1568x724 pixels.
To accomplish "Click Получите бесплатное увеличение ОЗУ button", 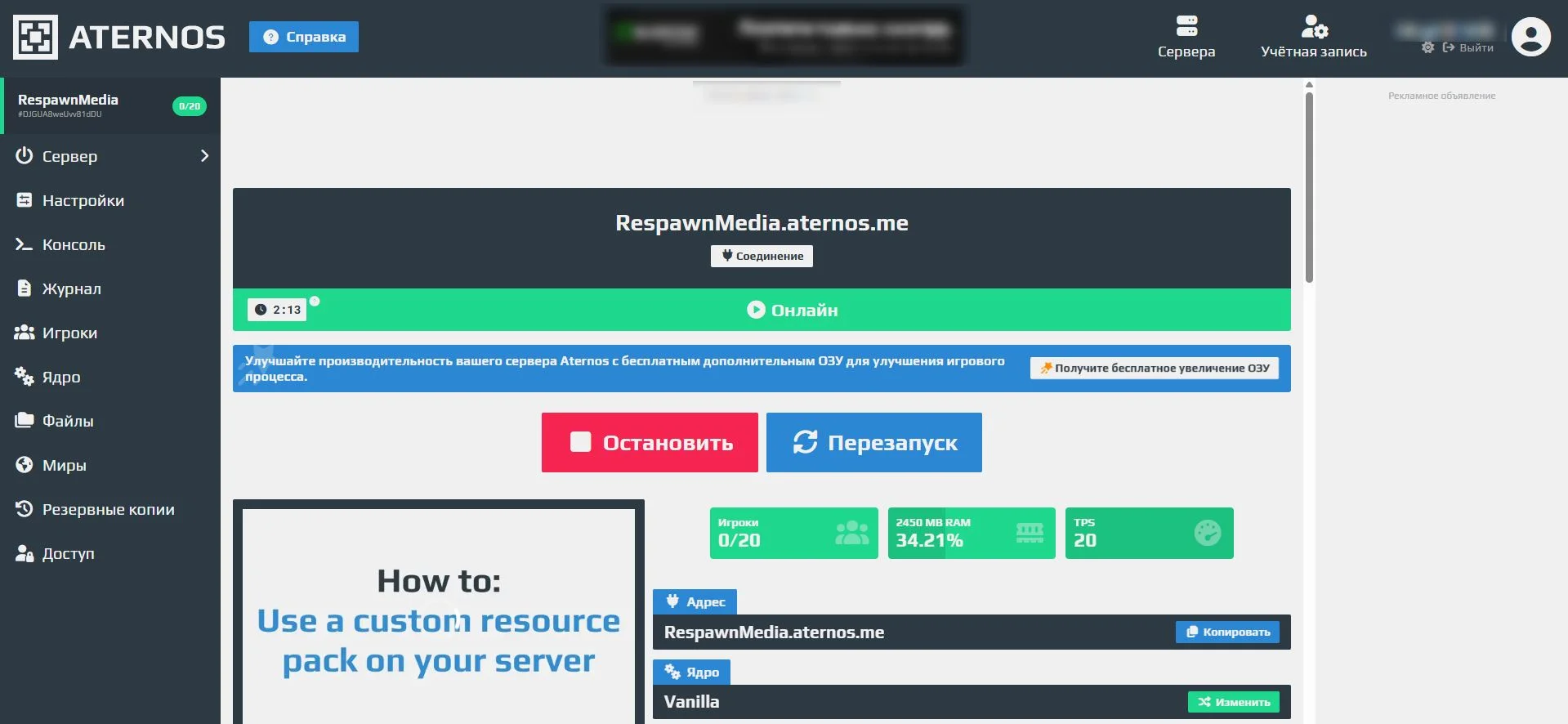I will (x=1155, y=369).
